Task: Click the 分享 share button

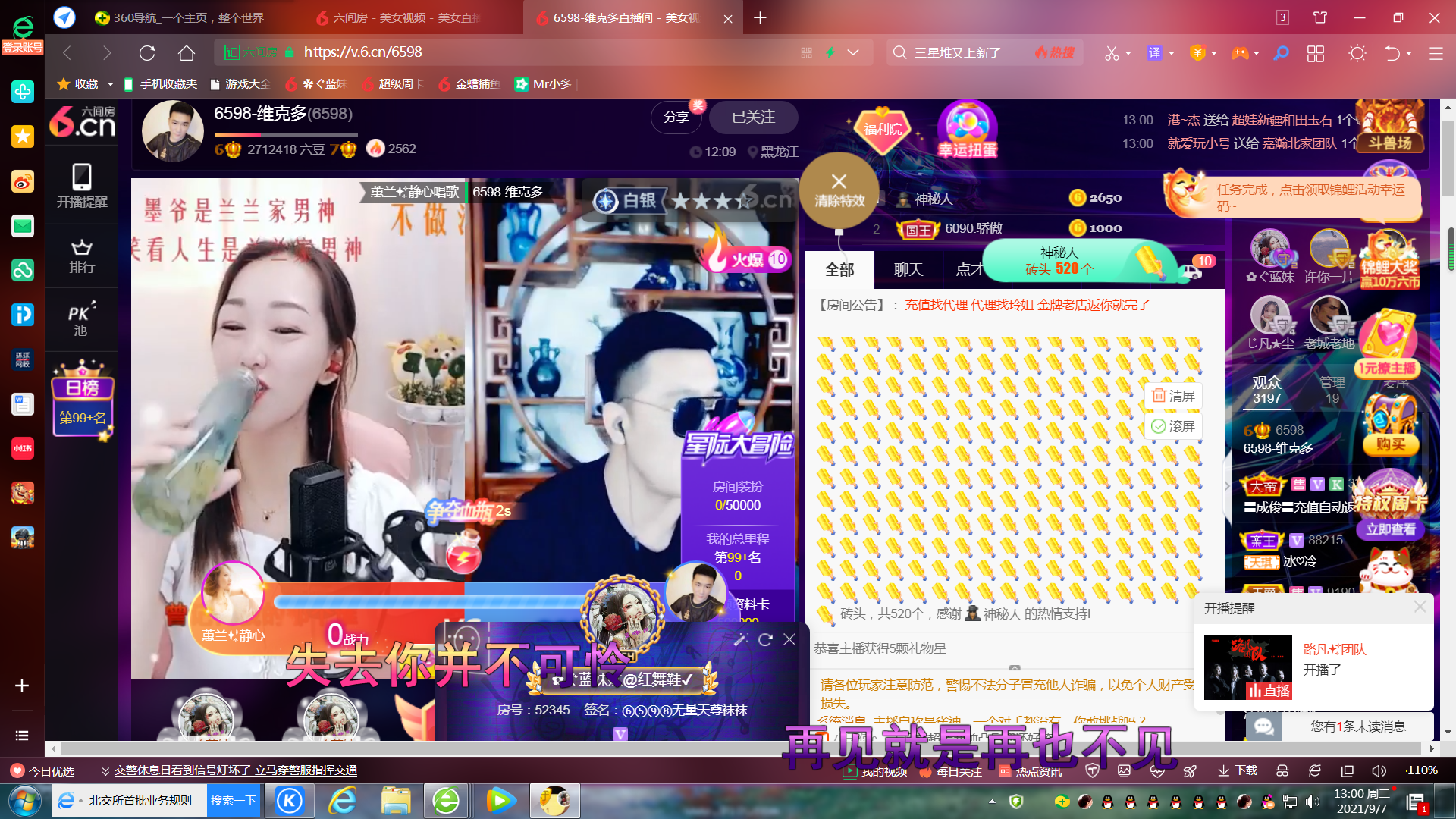Action: click(676, 118)
